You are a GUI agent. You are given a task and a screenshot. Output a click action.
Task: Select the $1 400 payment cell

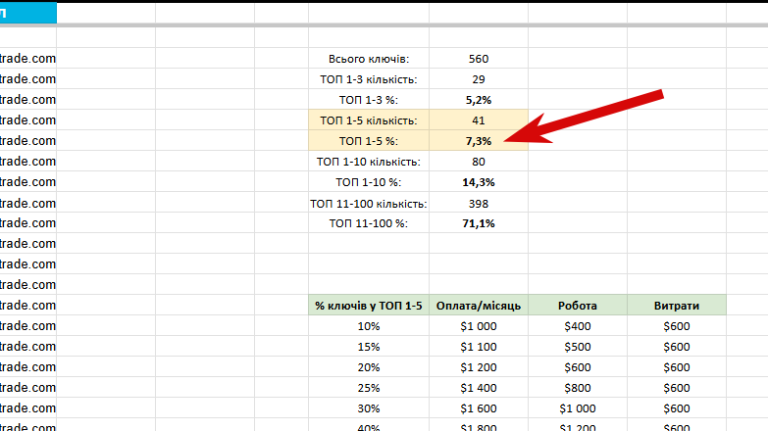coord(479,388)
